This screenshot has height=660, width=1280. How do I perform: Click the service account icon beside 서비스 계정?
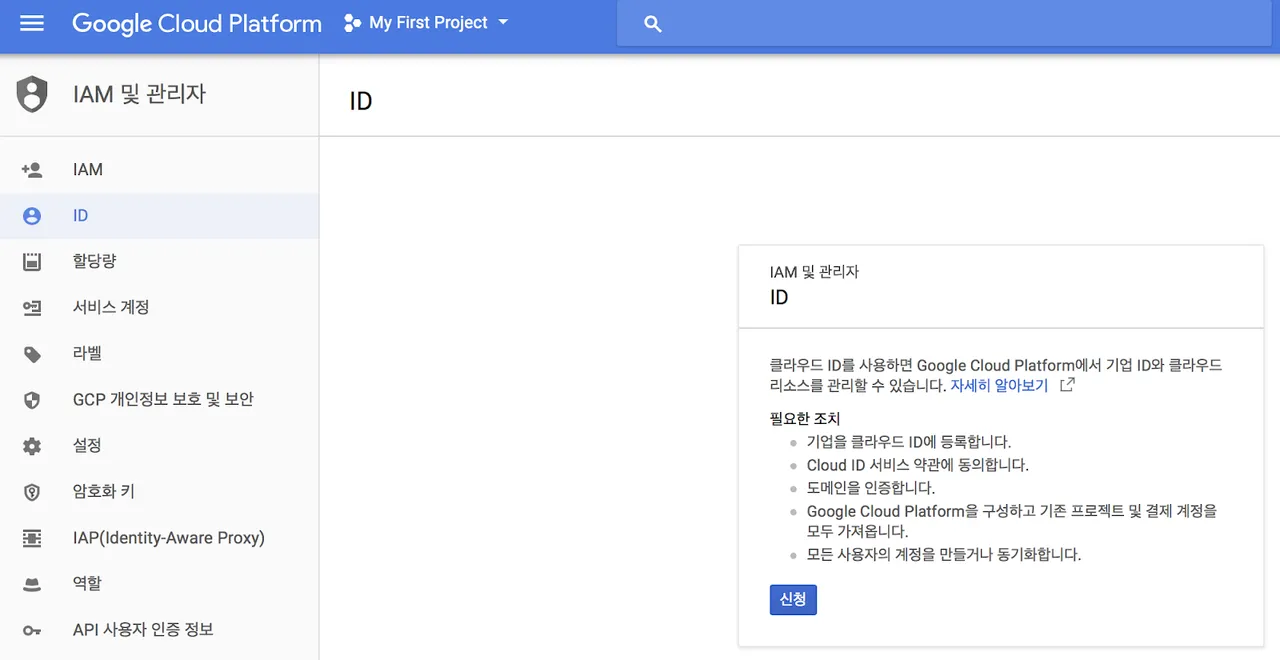pyautogui.click(x=32, y=308)
